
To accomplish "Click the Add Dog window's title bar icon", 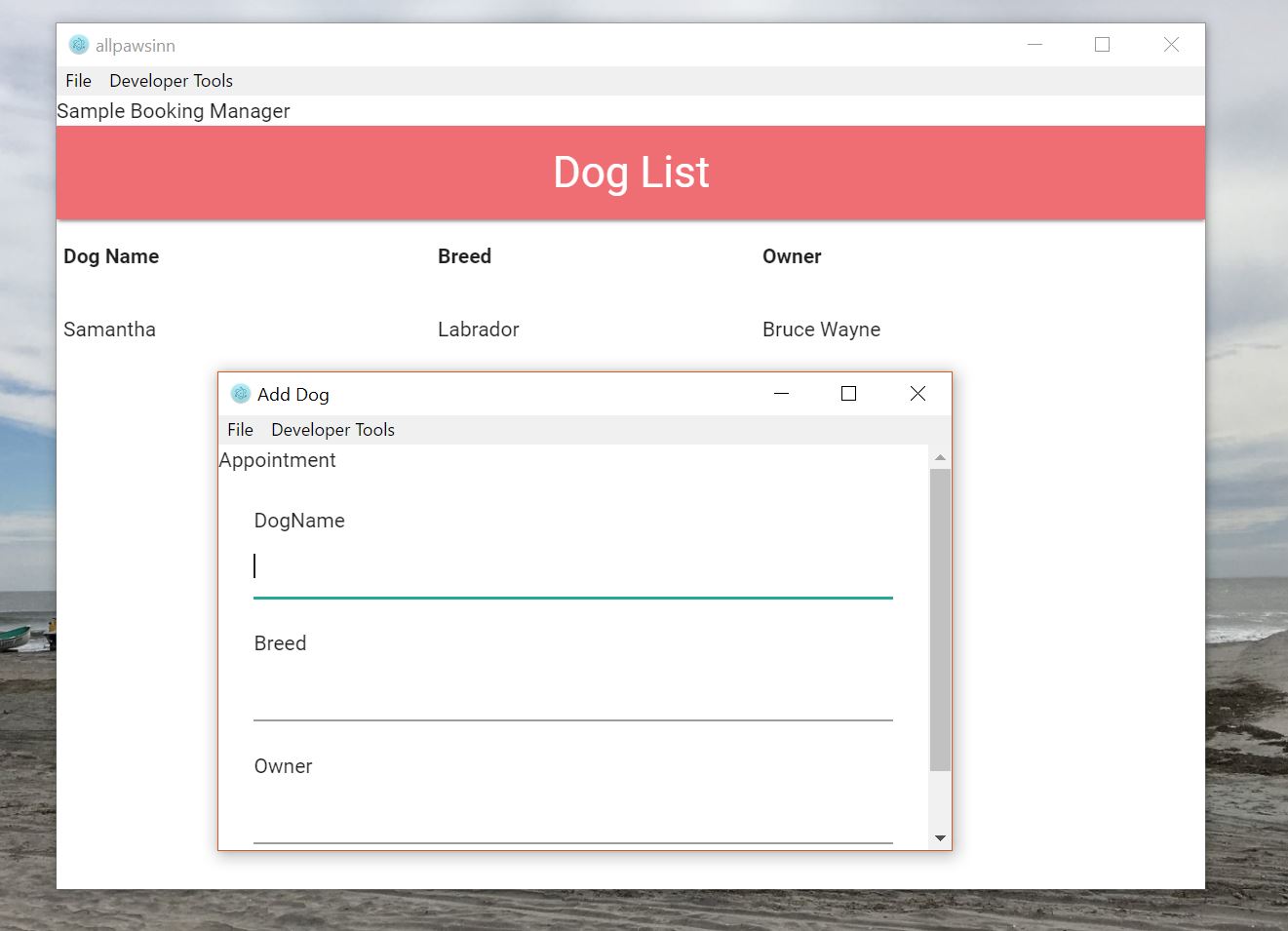I will tap(241, 394).
